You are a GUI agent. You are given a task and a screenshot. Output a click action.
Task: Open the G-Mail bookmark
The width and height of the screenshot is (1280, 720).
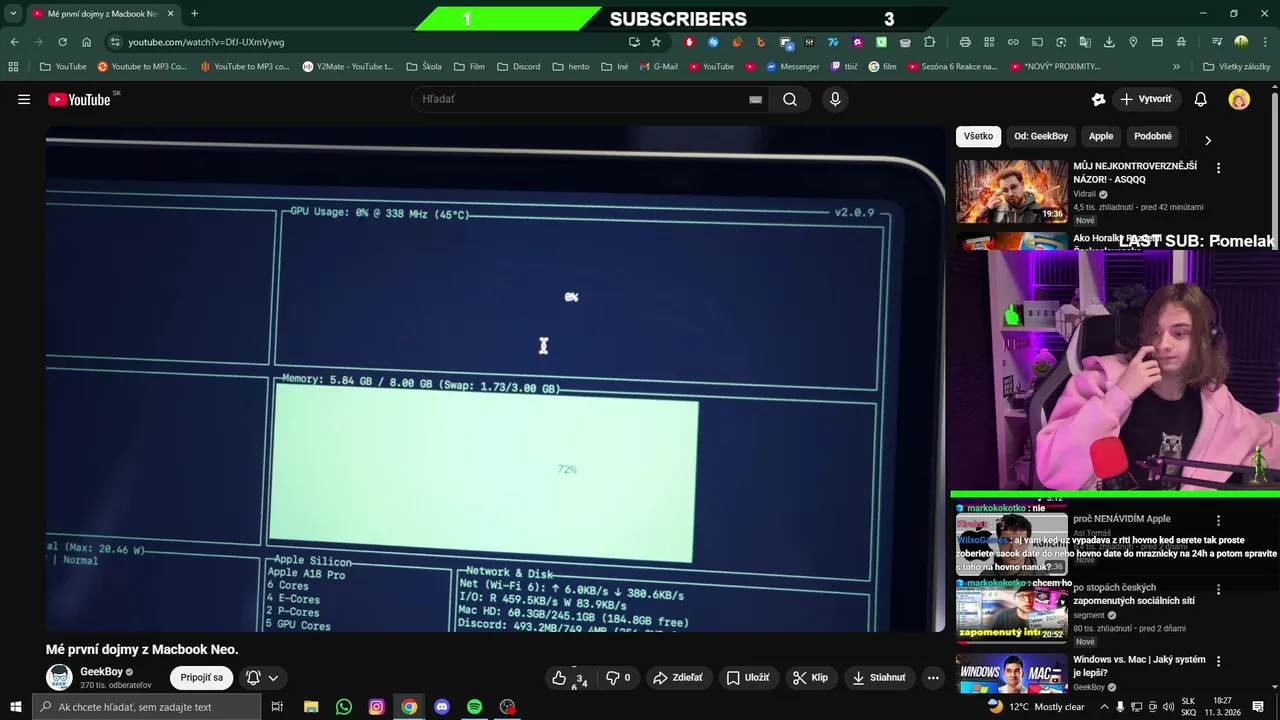pyautogui.click(x=657, y=67)
